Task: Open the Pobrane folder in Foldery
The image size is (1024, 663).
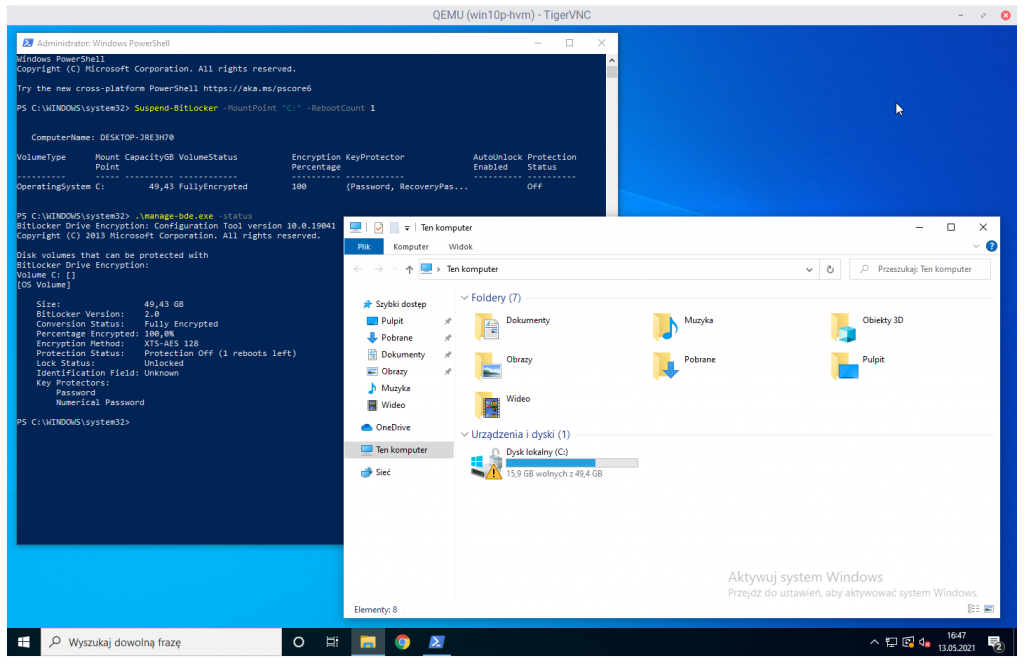Action: click(x=684, y=364)
